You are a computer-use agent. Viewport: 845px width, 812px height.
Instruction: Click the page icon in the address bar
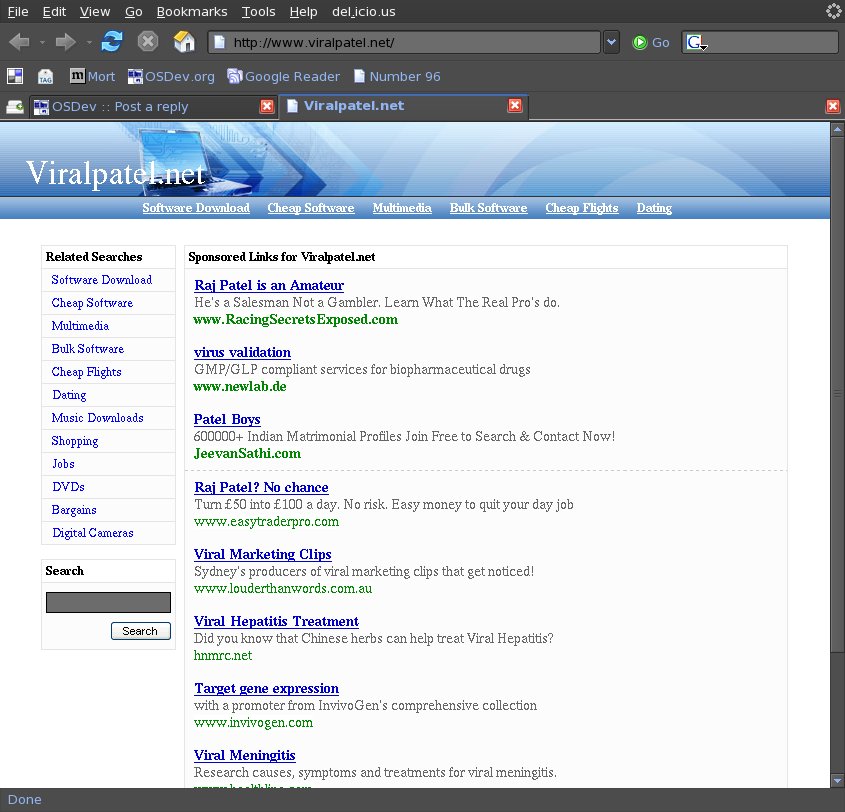pyautogui.click(x=219, y=42)
